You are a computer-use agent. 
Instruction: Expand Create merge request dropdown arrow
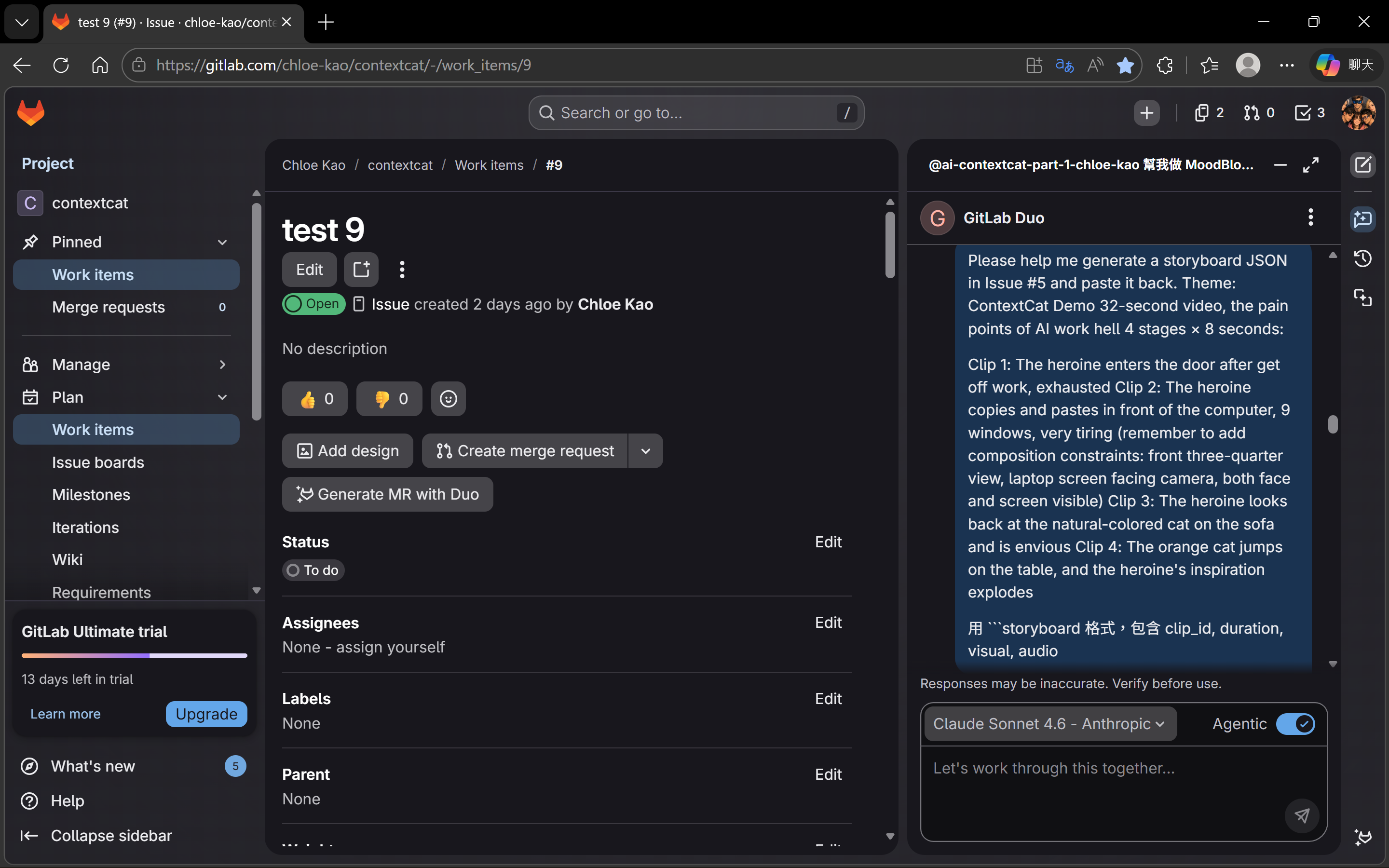(x=646, y=451)
